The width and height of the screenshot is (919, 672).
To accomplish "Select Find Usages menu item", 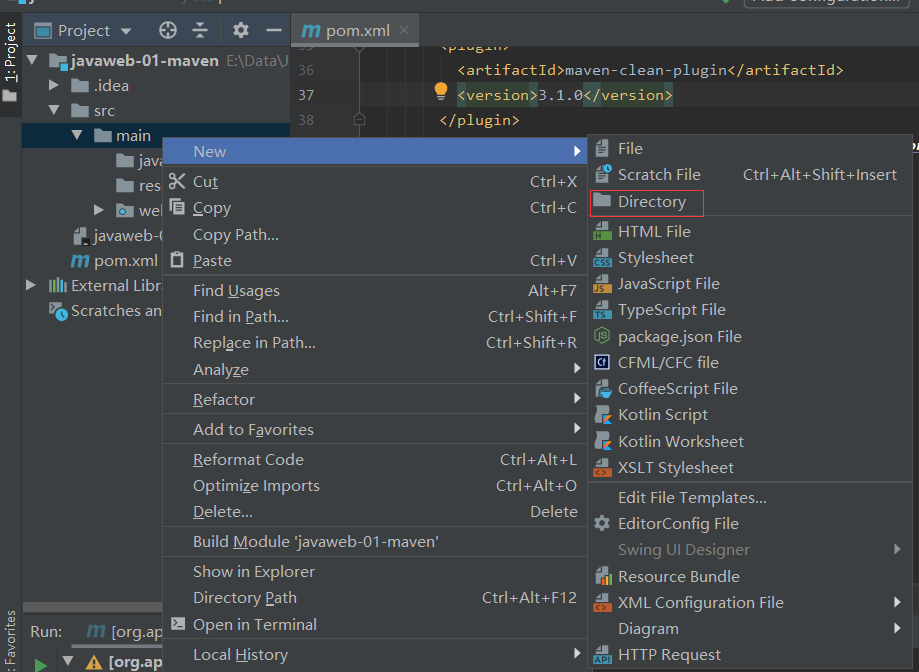I will pos(375,291).
